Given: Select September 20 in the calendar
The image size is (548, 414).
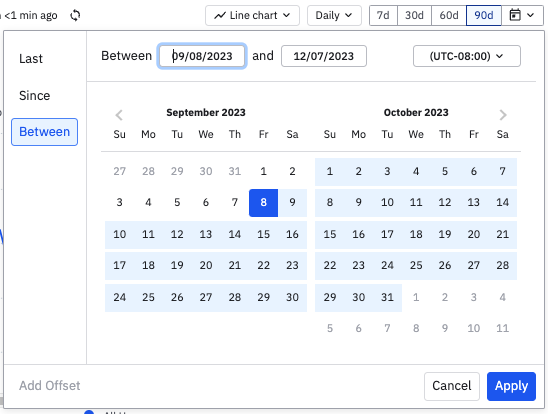Looking at the screenshot, I should (206, 266).
